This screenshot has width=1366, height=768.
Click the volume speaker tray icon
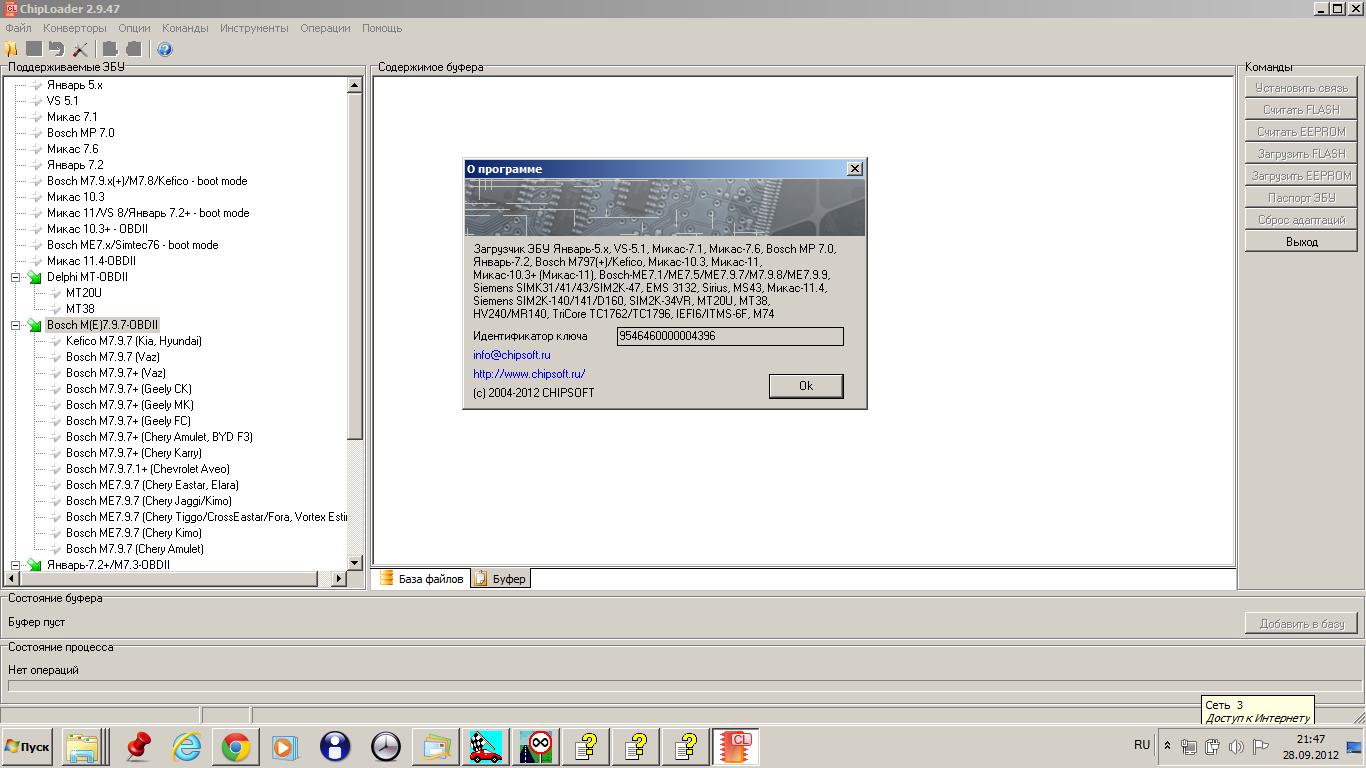pos(1236,746)
